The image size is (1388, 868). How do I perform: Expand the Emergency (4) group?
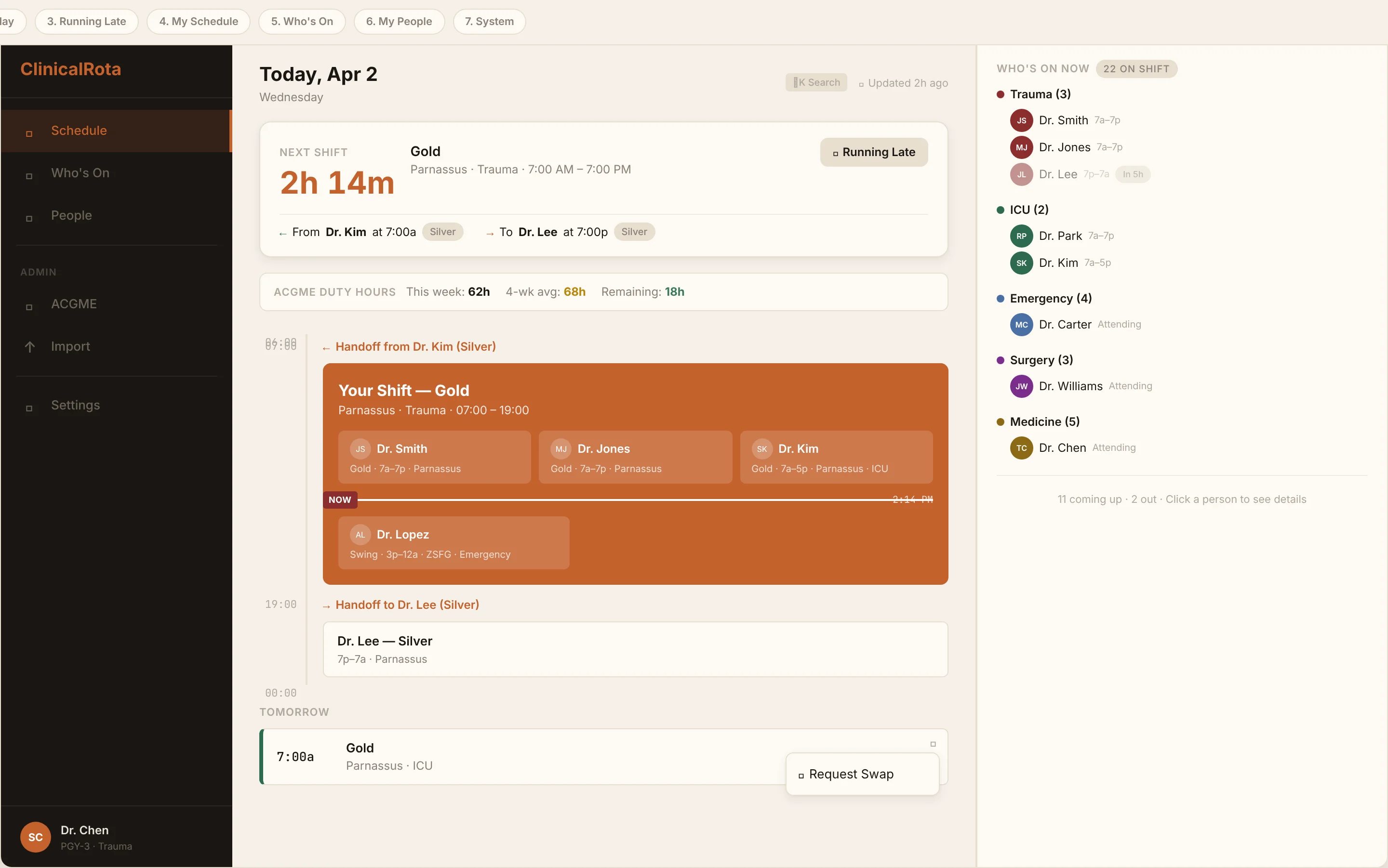(1050, 299)
